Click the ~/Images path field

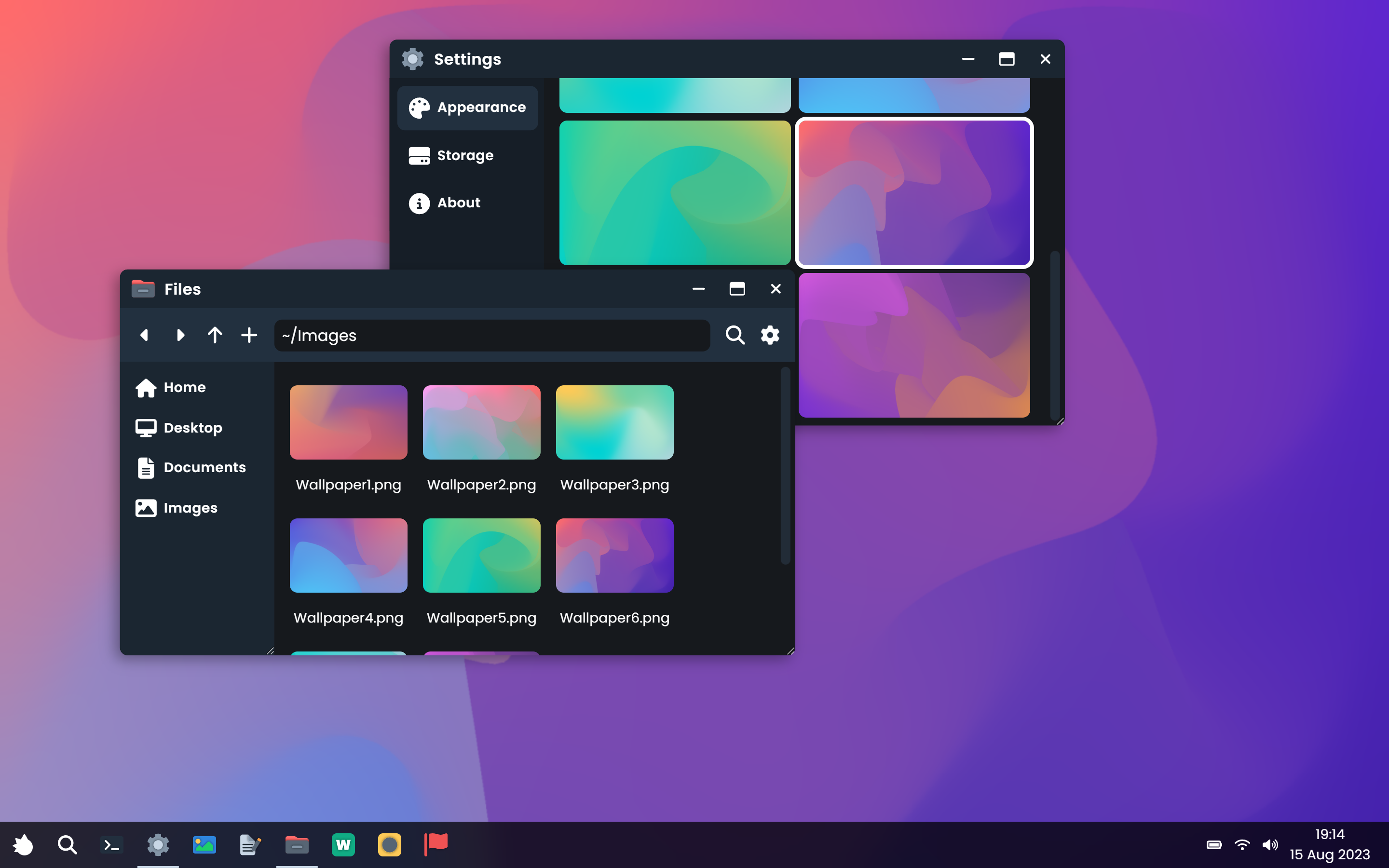tap(491, 335)
